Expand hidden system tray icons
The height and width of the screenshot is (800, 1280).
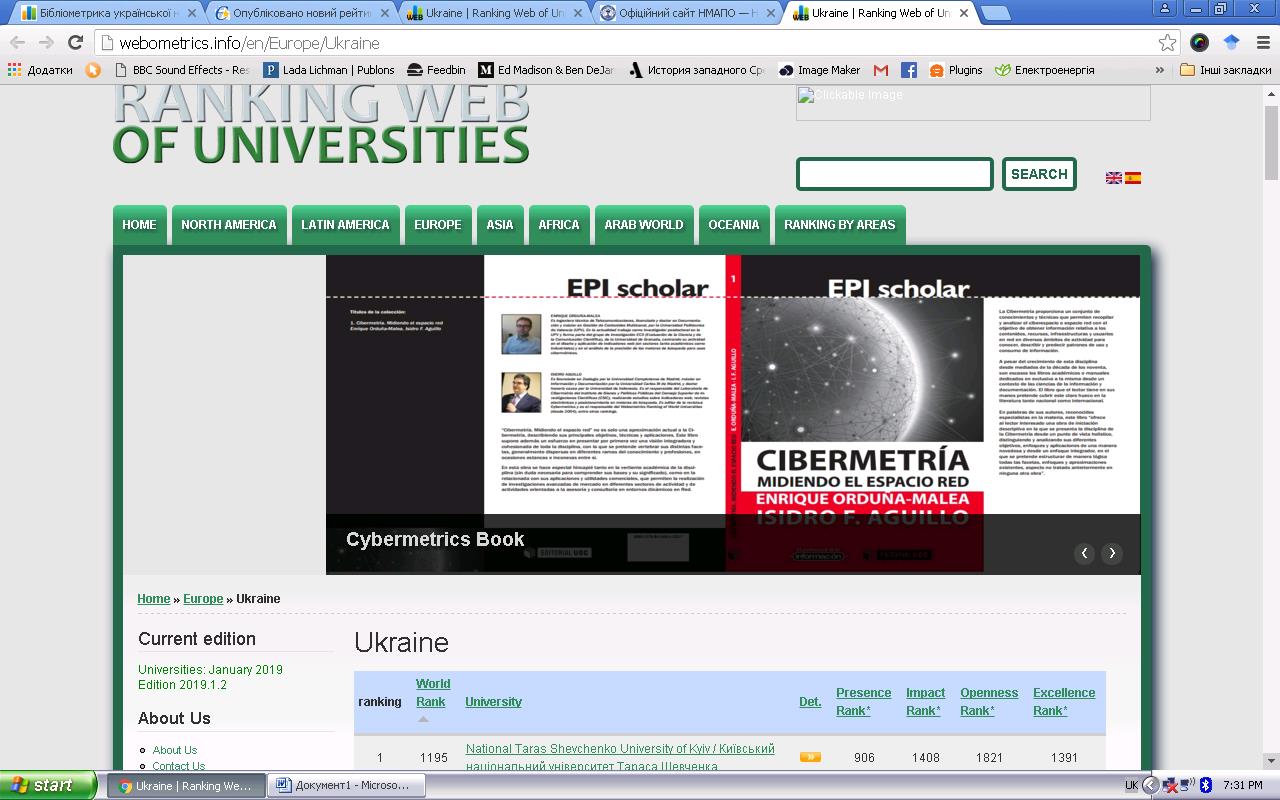coord(1150,785)
